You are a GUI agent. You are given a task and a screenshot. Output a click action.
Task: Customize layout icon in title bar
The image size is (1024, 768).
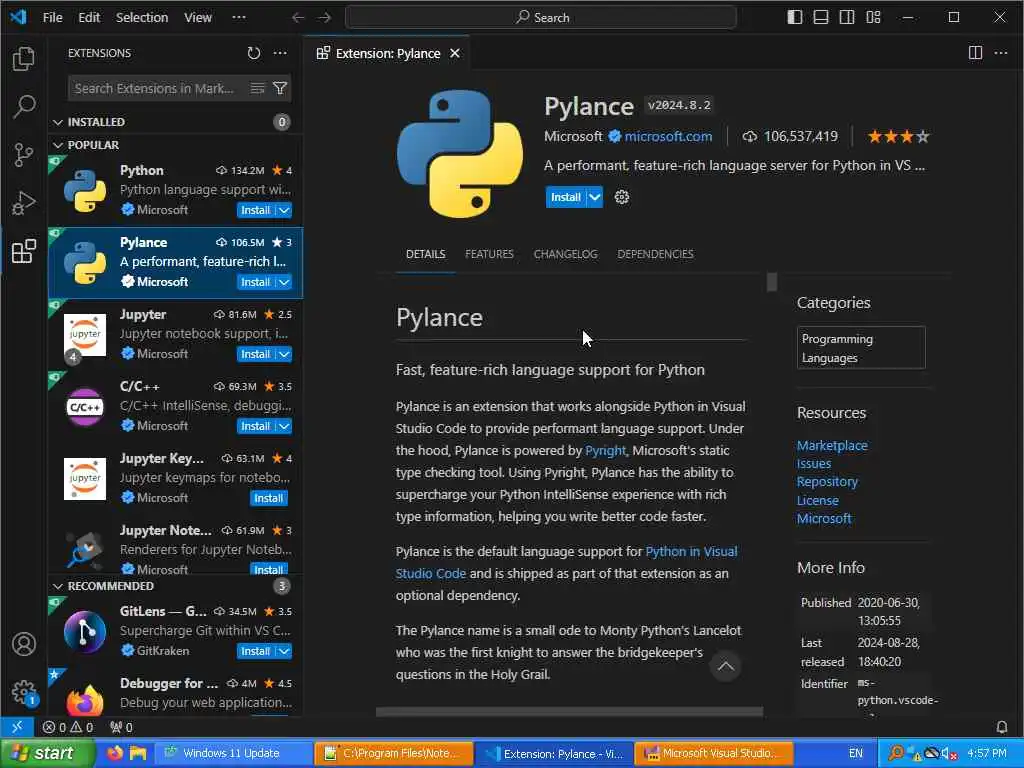[x=873, y=17]
